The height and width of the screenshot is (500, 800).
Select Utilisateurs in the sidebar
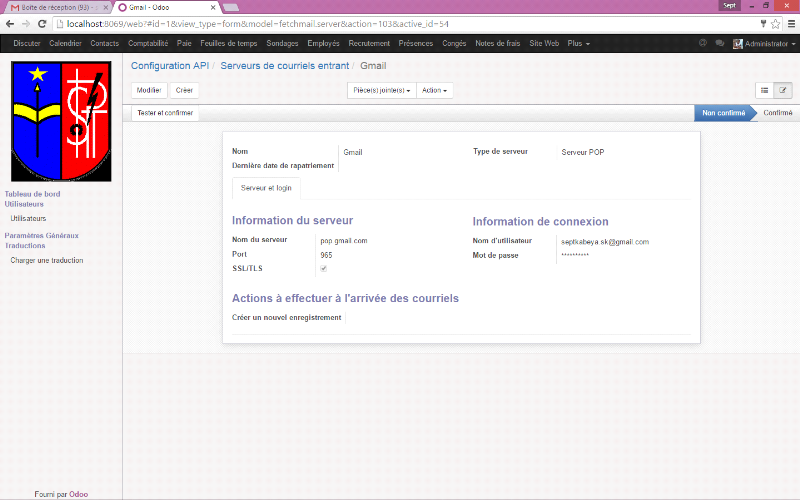point(28,217)
